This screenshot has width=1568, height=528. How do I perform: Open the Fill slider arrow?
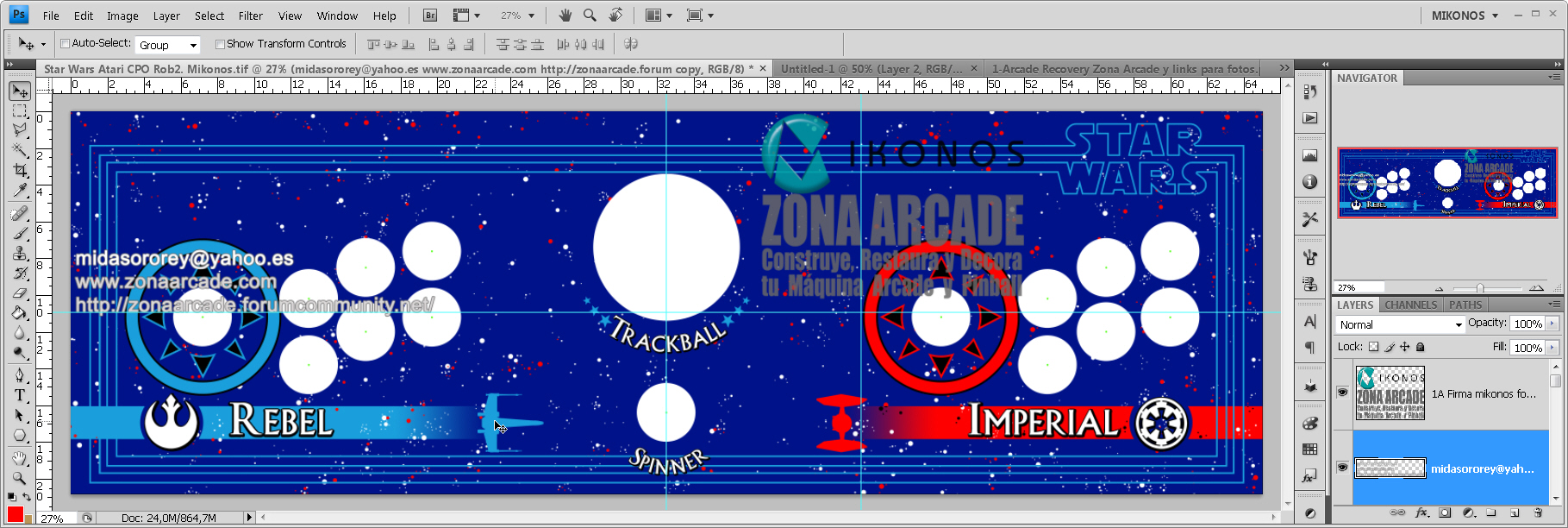[1552, 347]
